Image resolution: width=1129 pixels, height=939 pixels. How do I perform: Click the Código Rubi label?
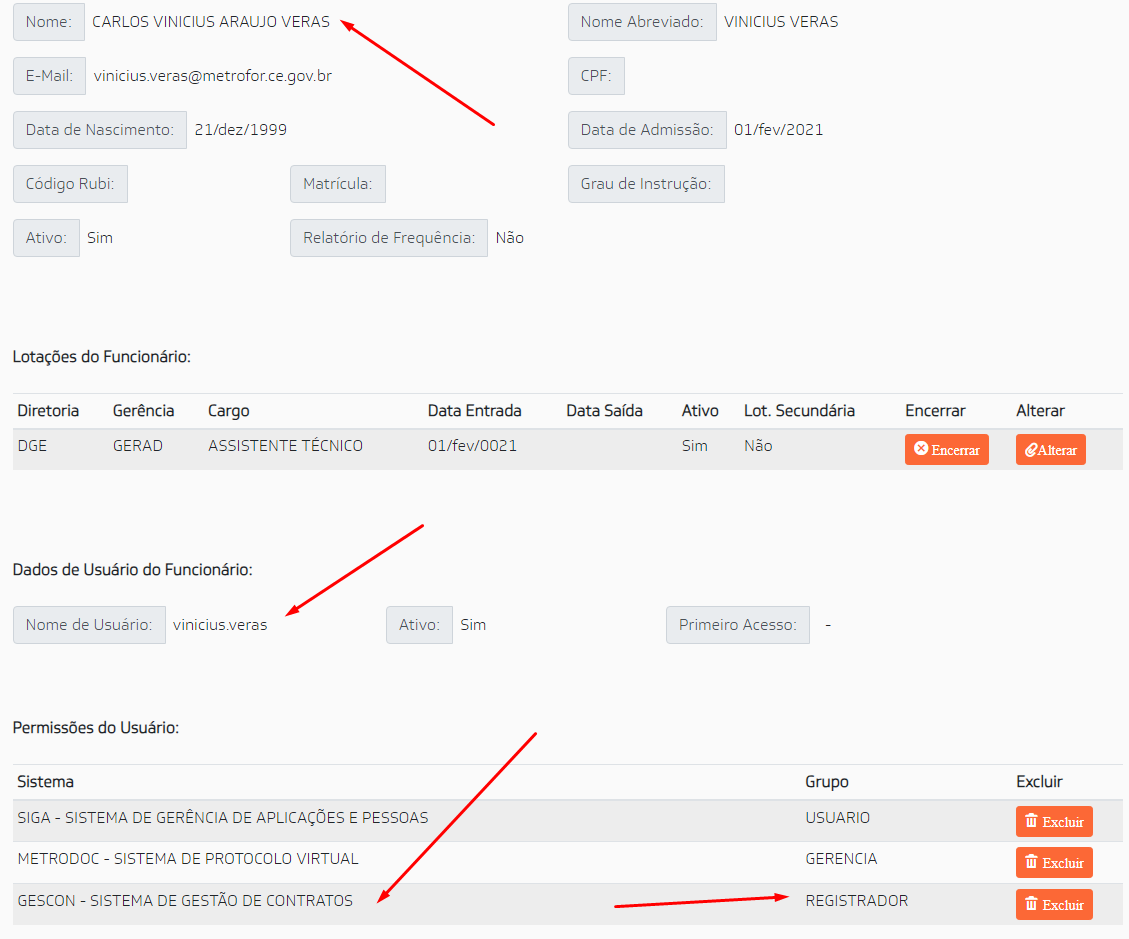[71, 184]
